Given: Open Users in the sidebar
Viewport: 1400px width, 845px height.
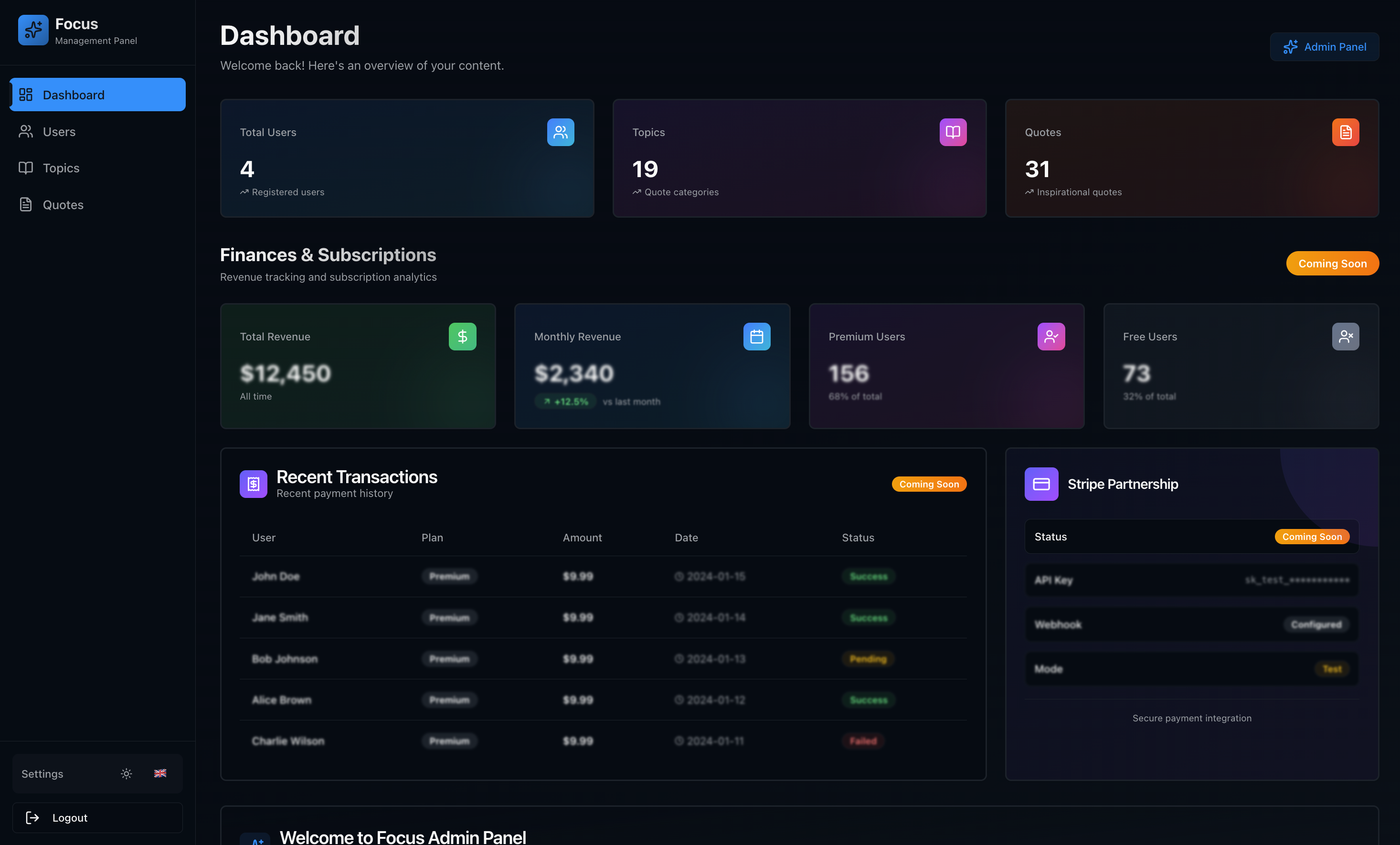Looking at the screenshot, I should 59,131.
